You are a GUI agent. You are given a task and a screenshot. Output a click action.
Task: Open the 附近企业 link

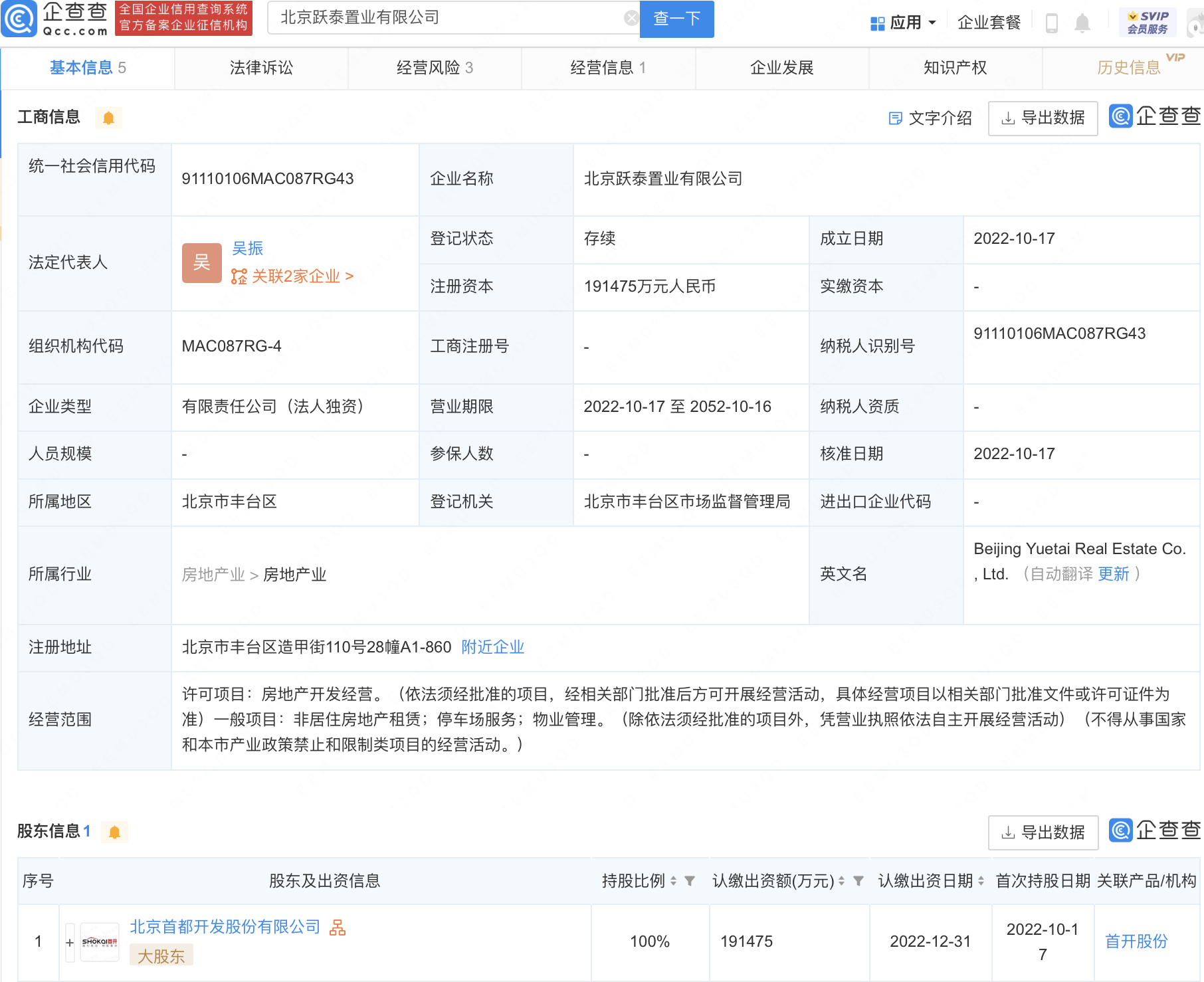492,647
